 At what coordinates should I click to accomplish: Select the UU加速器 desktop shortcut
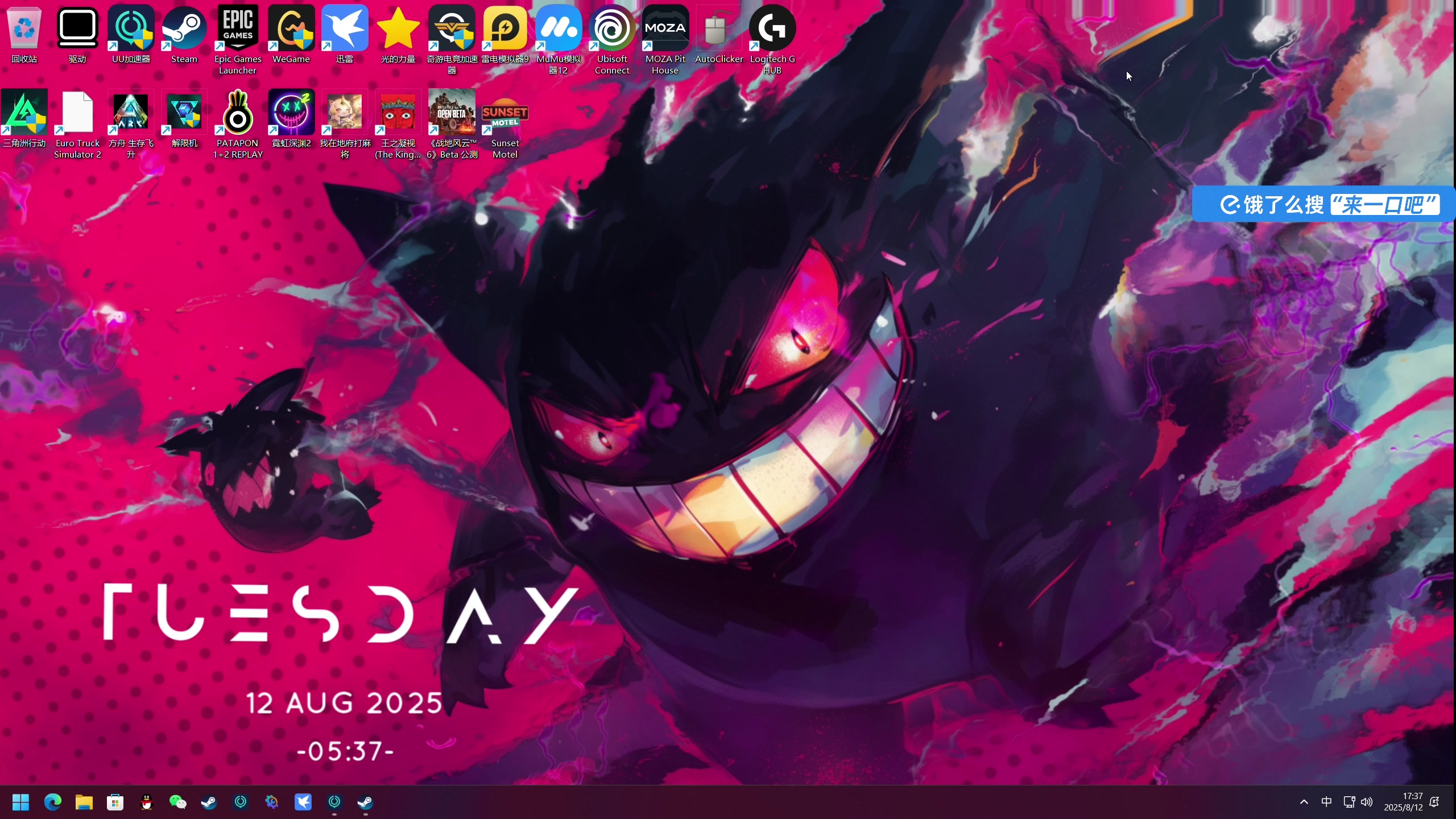click(x=131, y=35)
